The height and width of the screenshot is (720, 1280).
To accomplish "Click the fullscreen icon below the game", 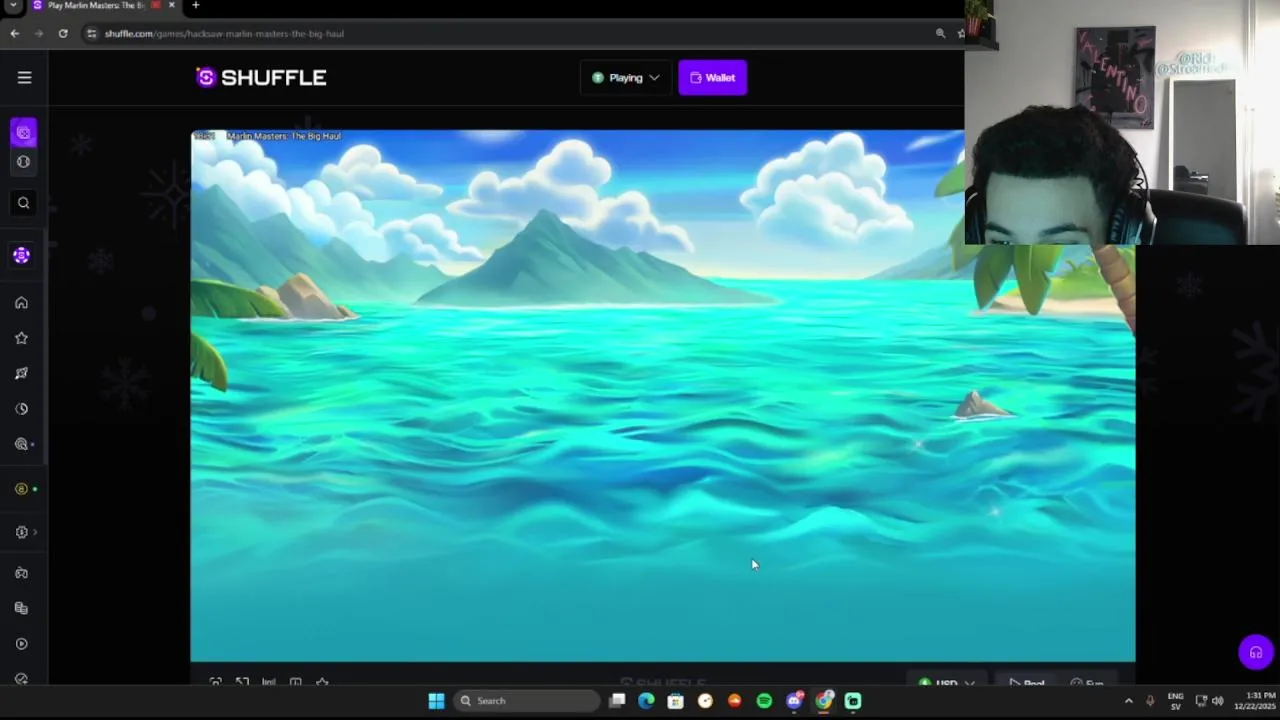I will pos(242,682).
